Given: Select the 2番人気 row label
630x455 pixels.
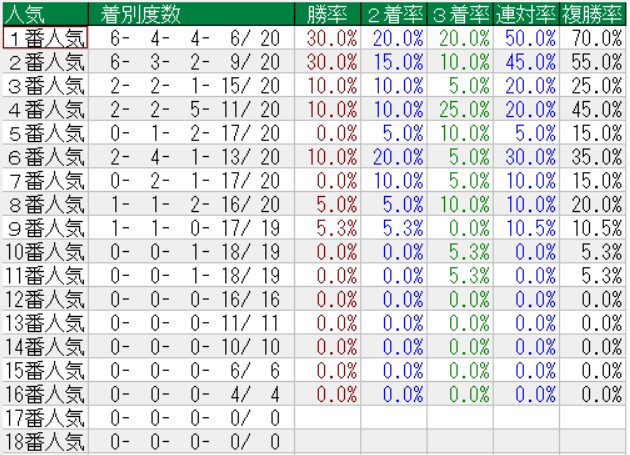Looking at the screenshot, I should point(45,61).
